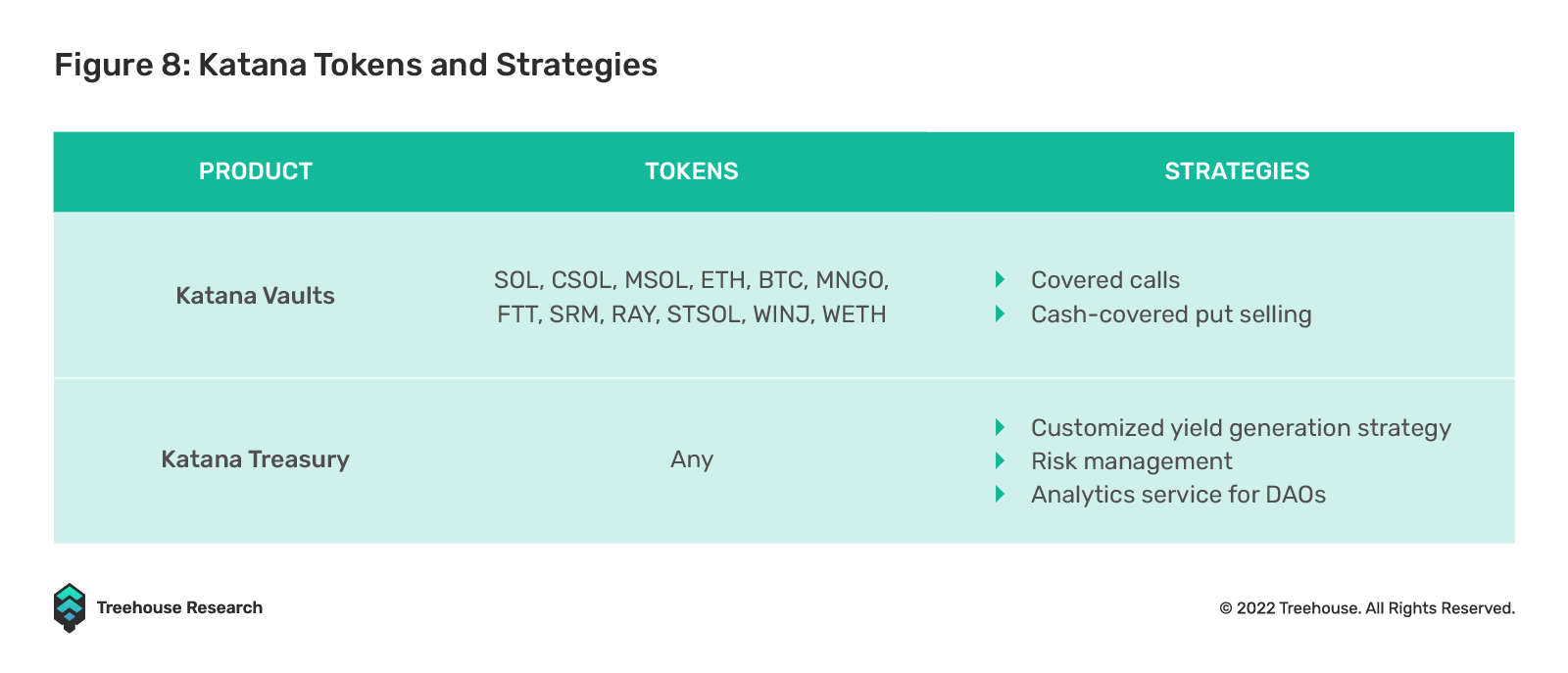Click the Risk management text
Viewport: 1568px width, 673px height.
pos(1132,461)
